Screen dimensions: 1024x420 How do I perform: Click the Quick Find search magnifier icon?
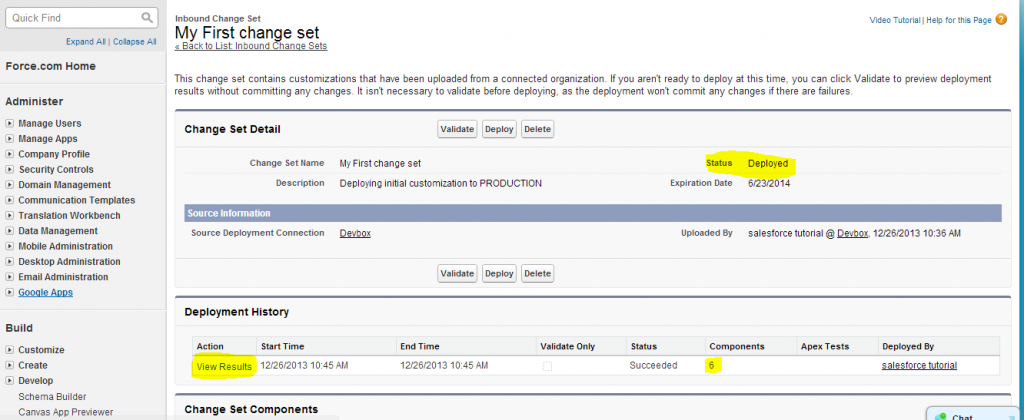point(147,18)
